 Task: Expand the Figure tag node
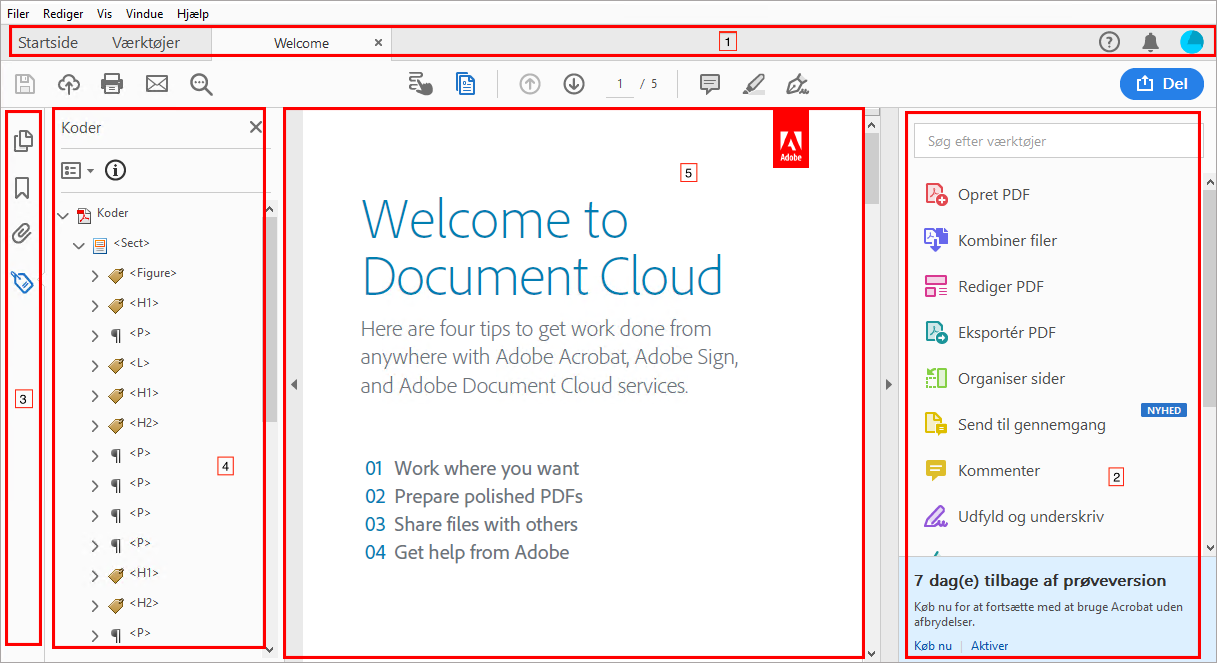pyautogui.click(x=96, y=275)
